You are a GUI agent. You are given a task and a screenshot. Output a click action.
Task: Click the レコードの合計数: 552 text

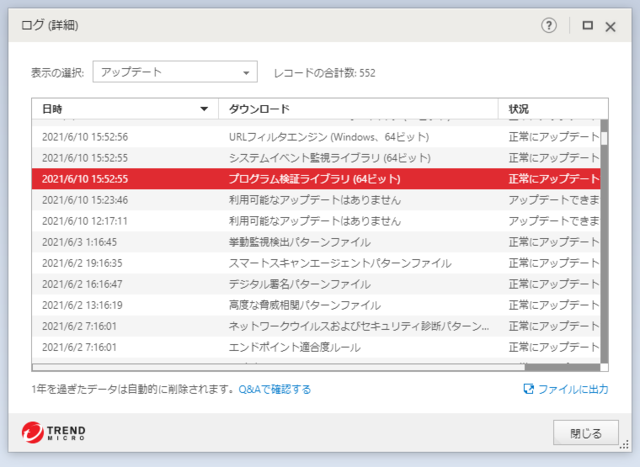(324, 73)
